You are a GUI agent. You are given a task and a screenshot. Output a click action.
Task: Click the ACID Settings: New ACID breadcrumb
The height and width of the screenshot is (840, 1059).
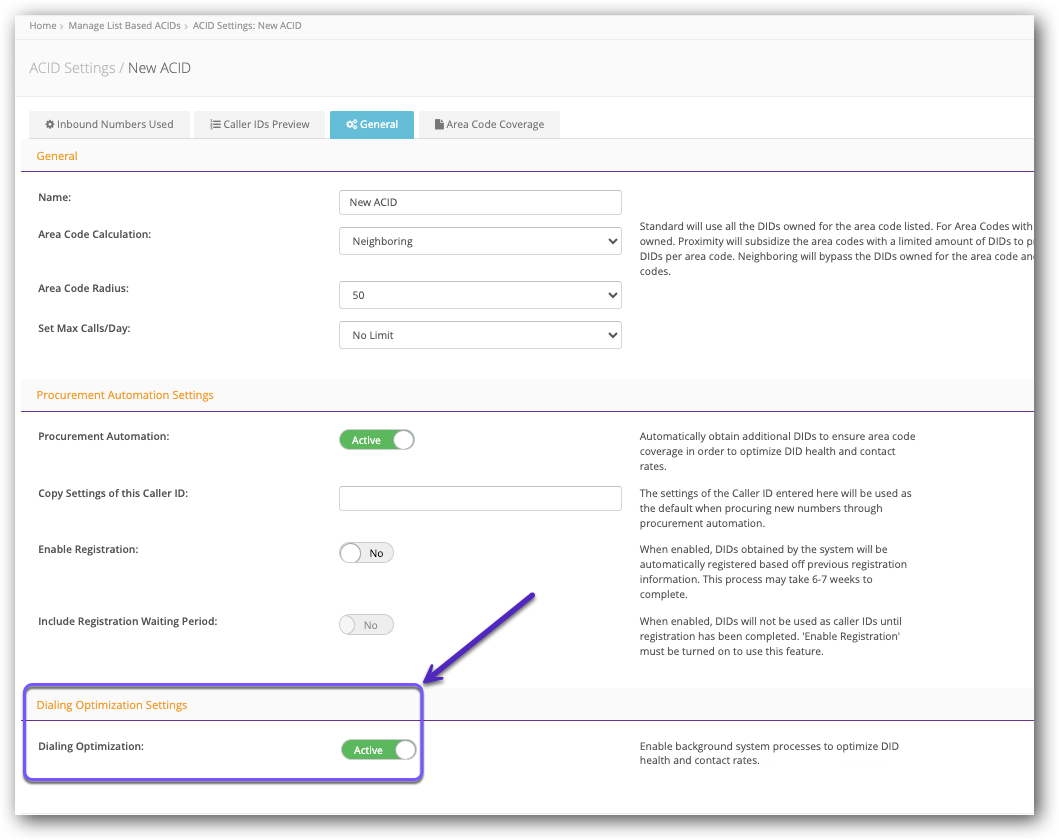(247, 25)
